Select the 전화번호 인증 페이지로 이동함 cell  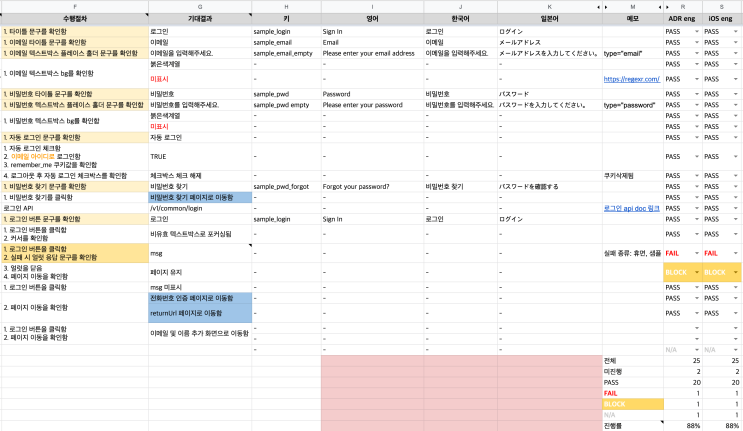click(200, 298)
